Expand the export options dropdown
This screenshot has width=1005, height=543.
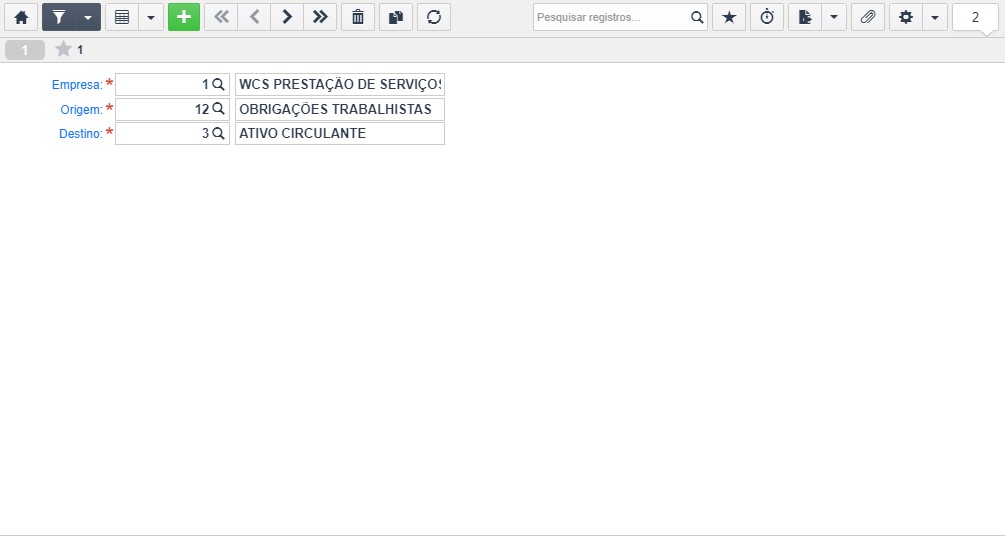pyautogui.click(x=834, y=17)
